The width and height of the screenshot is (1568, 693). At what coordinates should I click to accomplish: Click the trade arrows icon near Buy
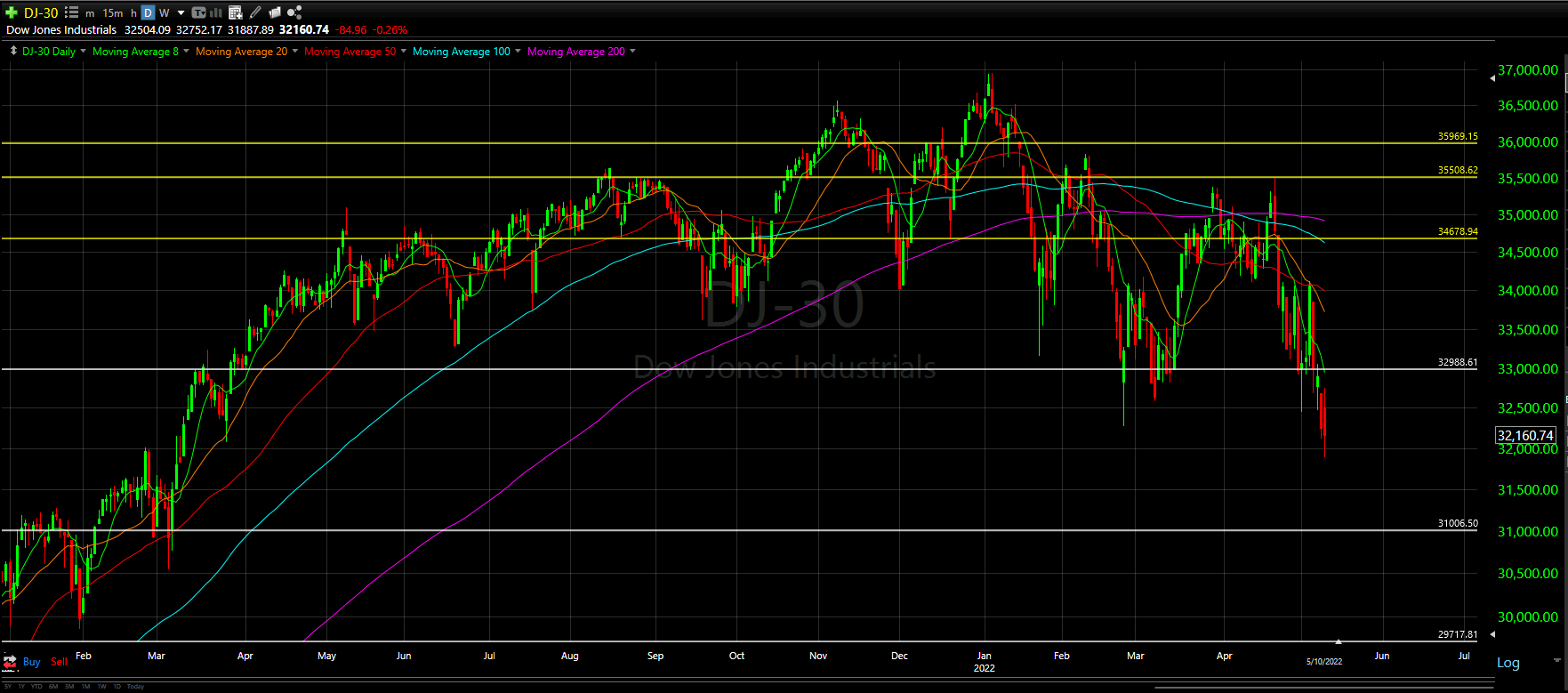click(x=10, y=662)
